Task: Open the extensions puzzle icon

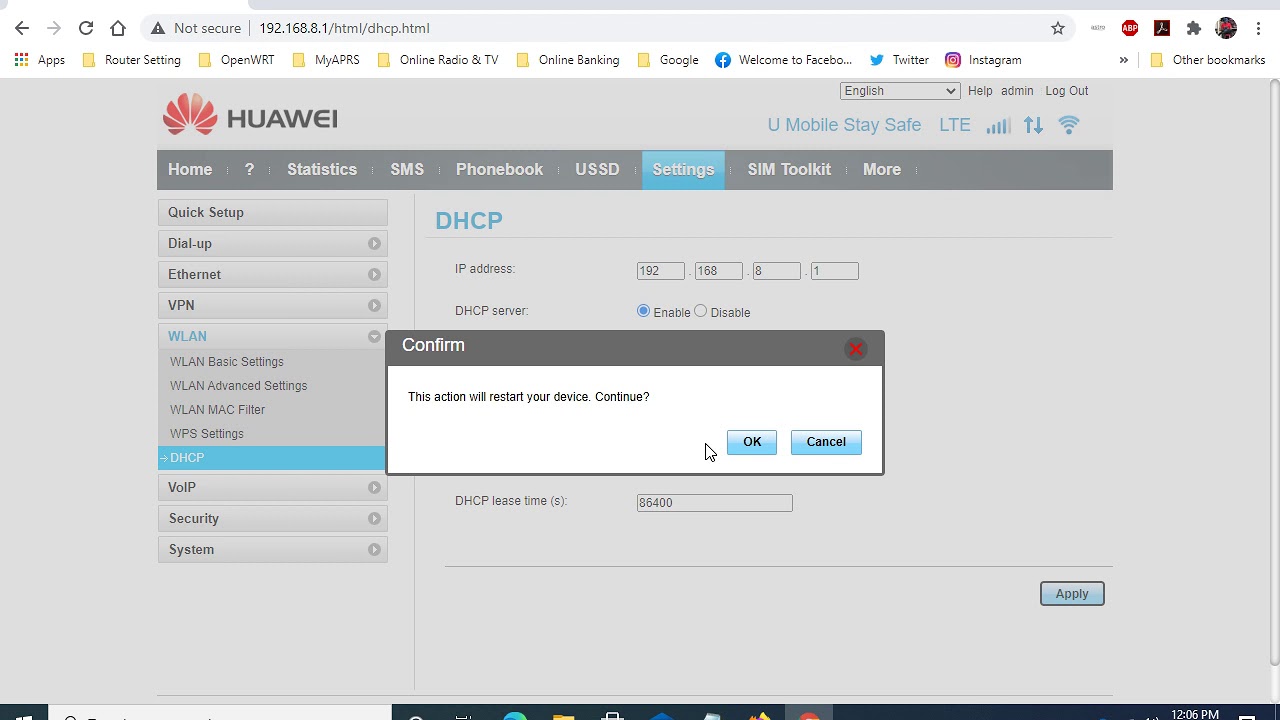Action: 1194,28
